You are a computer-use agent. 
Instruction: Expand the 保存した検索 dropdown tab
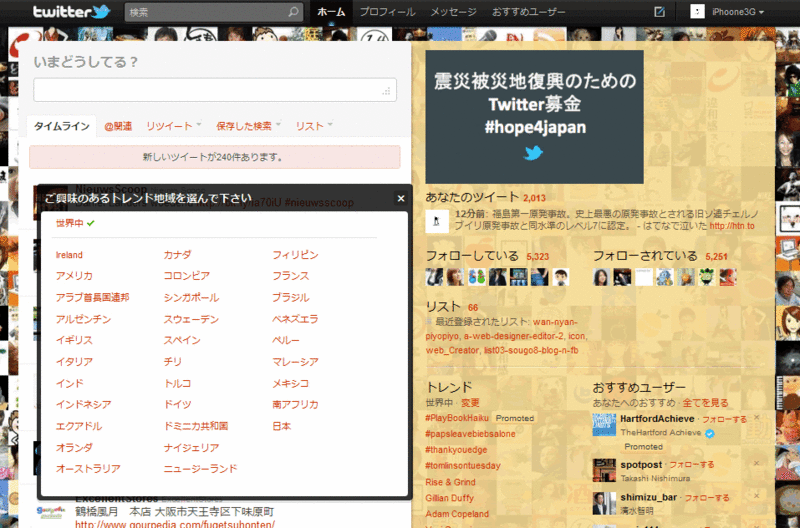tap(248, 126)
